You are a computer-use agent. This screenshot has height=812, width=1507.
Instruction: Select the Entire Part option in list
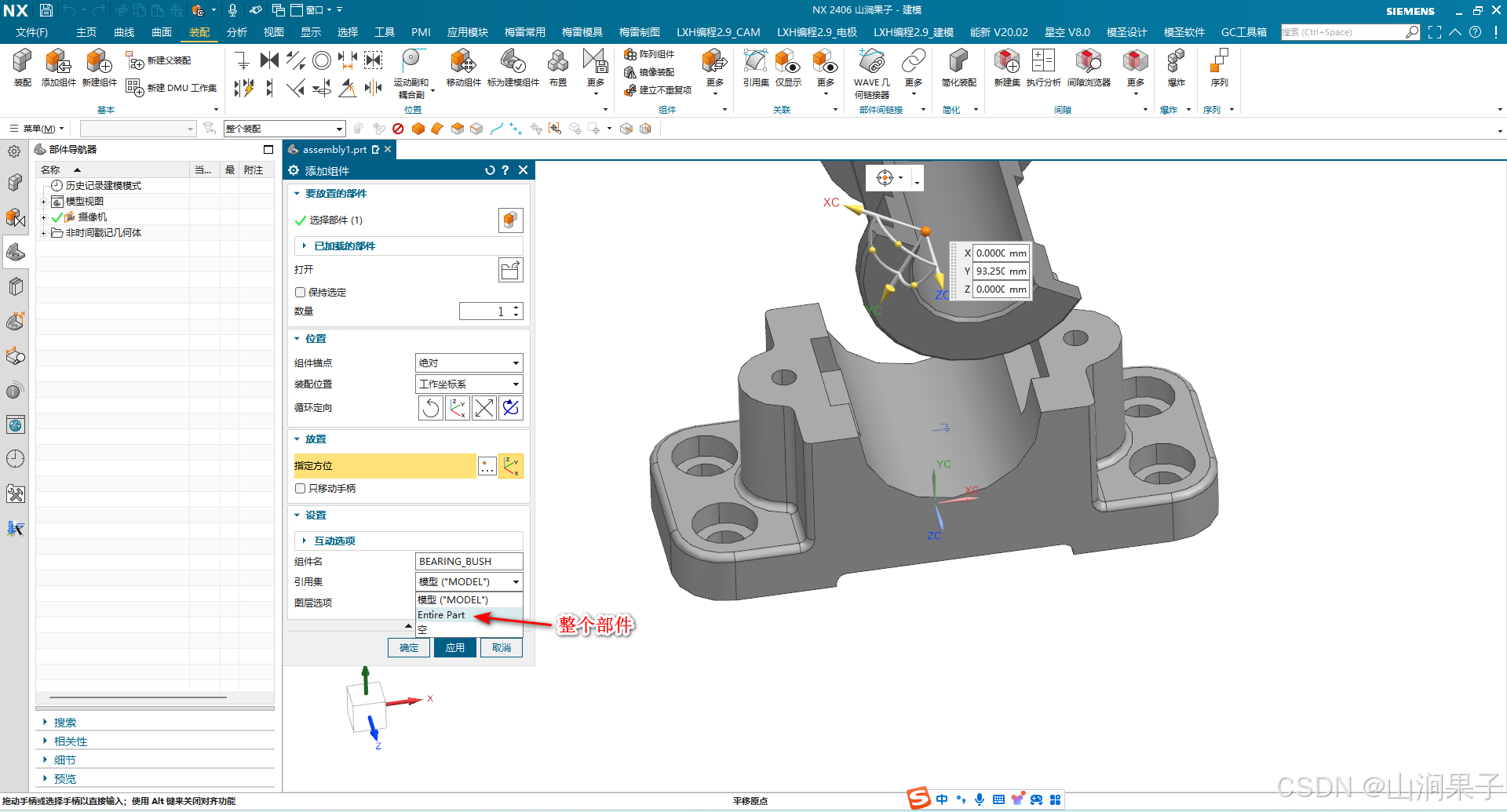point(469,615)
